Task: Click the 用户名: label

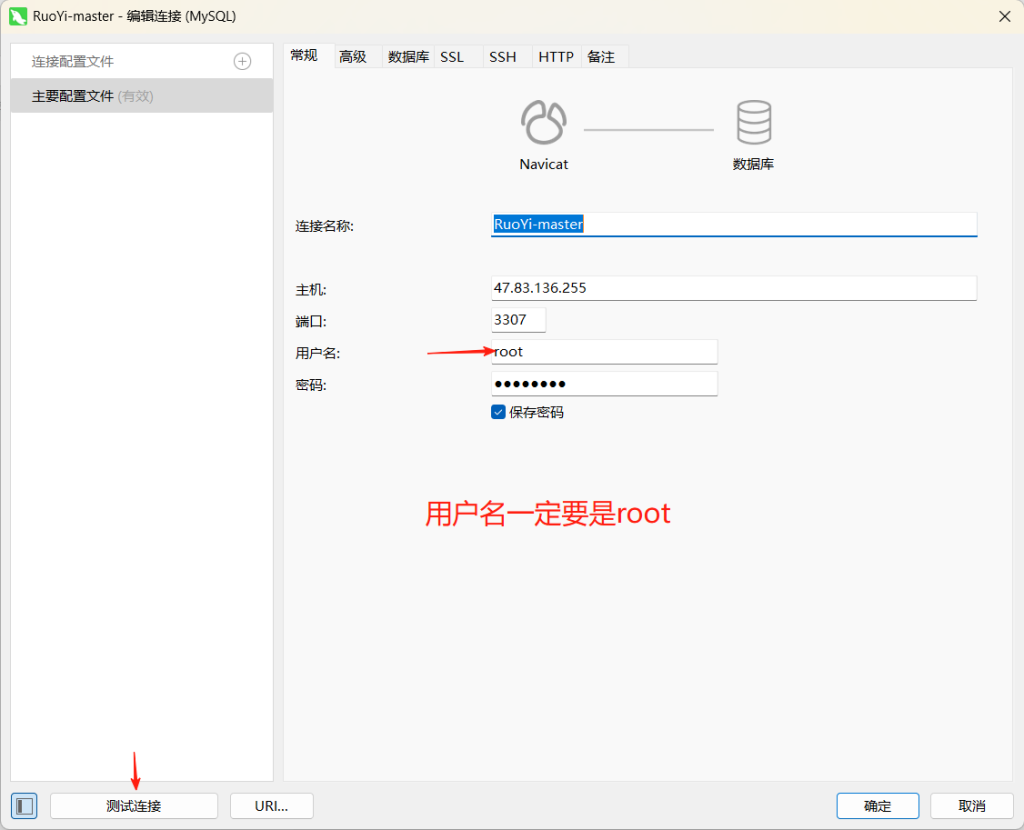Action: pyautogui.click(x=317, y=353)
